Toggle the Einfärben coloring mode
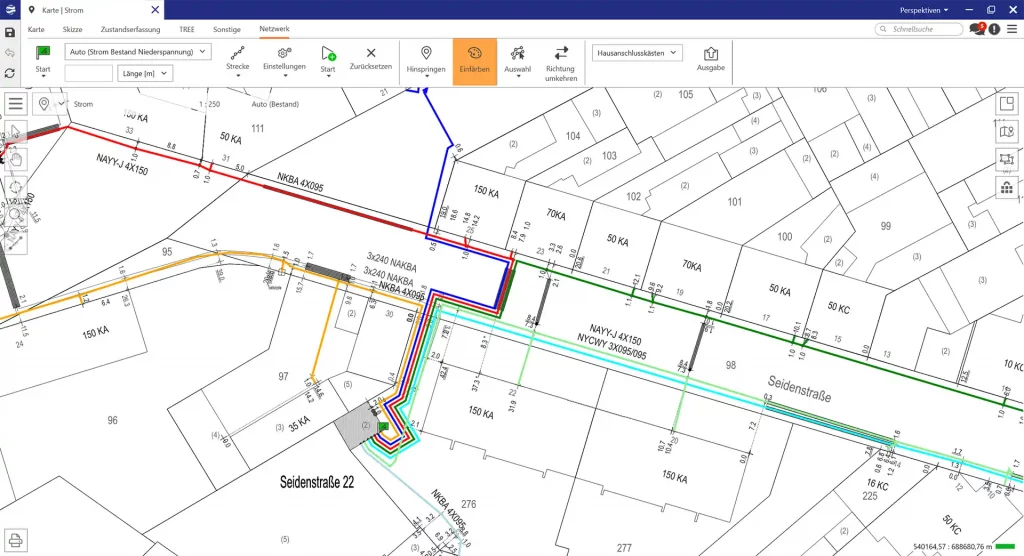Screen dimensions: 1024x556 [x=474, y=60]
